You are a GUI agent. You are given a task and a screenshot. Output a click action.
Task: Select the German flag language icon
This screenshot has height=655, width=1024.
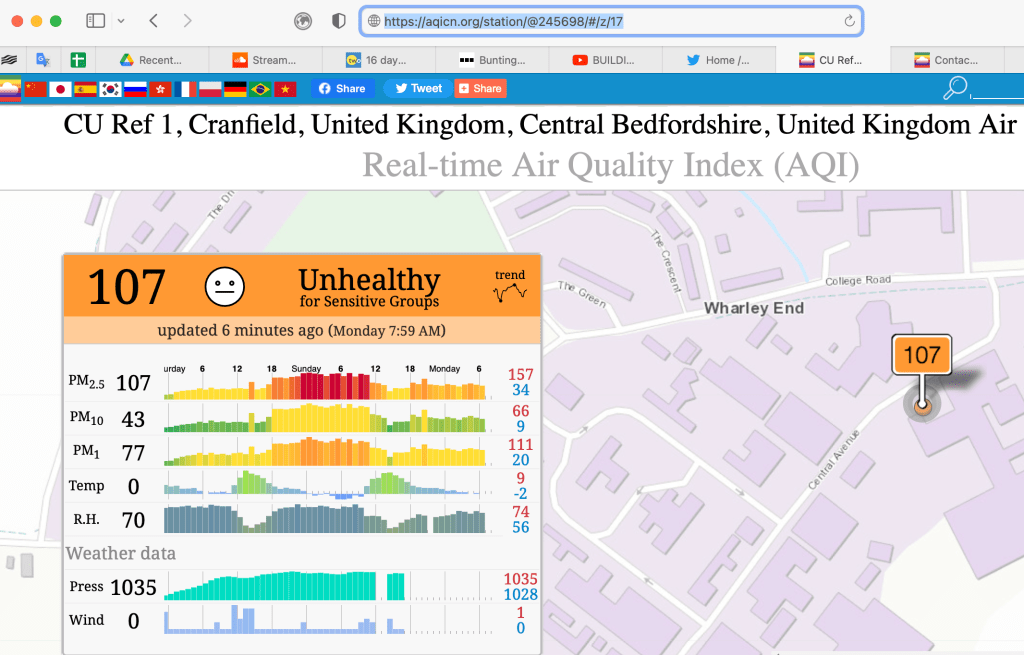click(x=235, y=89)
